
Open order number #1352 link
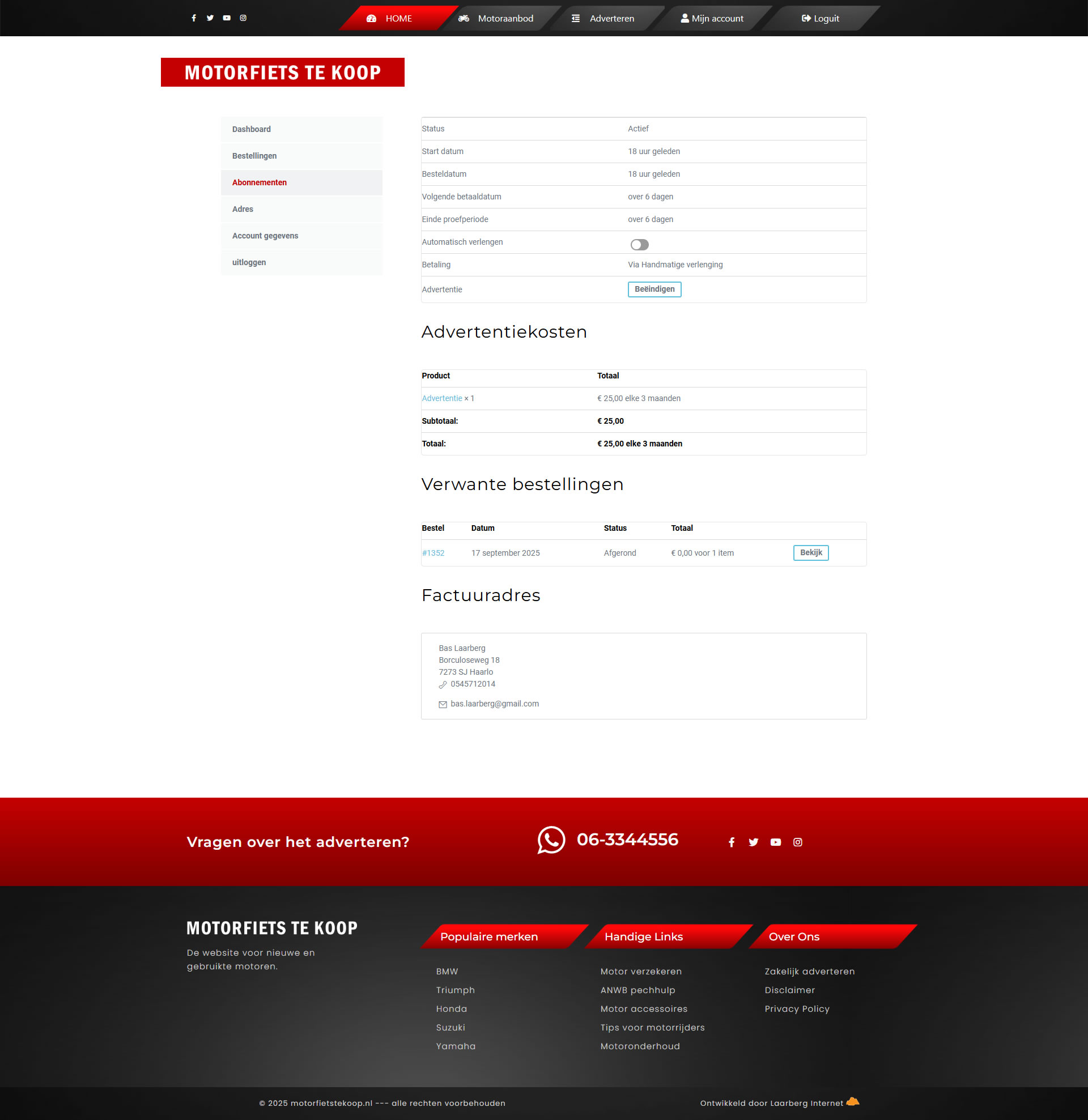(433, 553)
